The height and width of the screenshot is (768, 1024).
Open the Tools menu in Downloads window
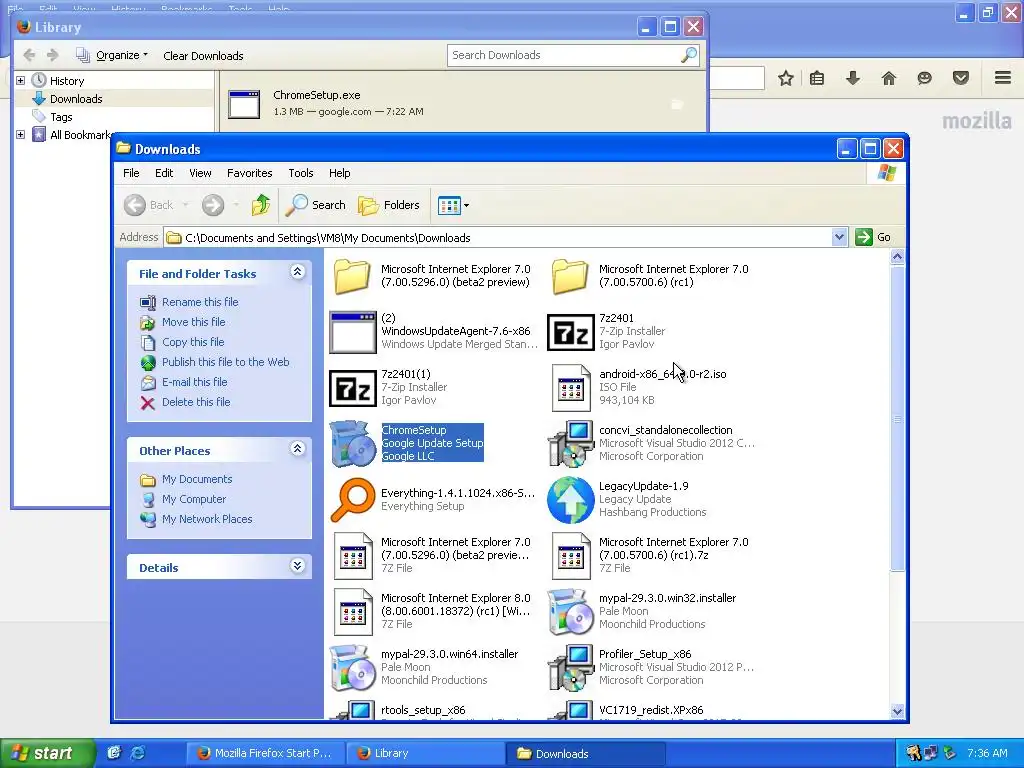(x=300, y=173)
